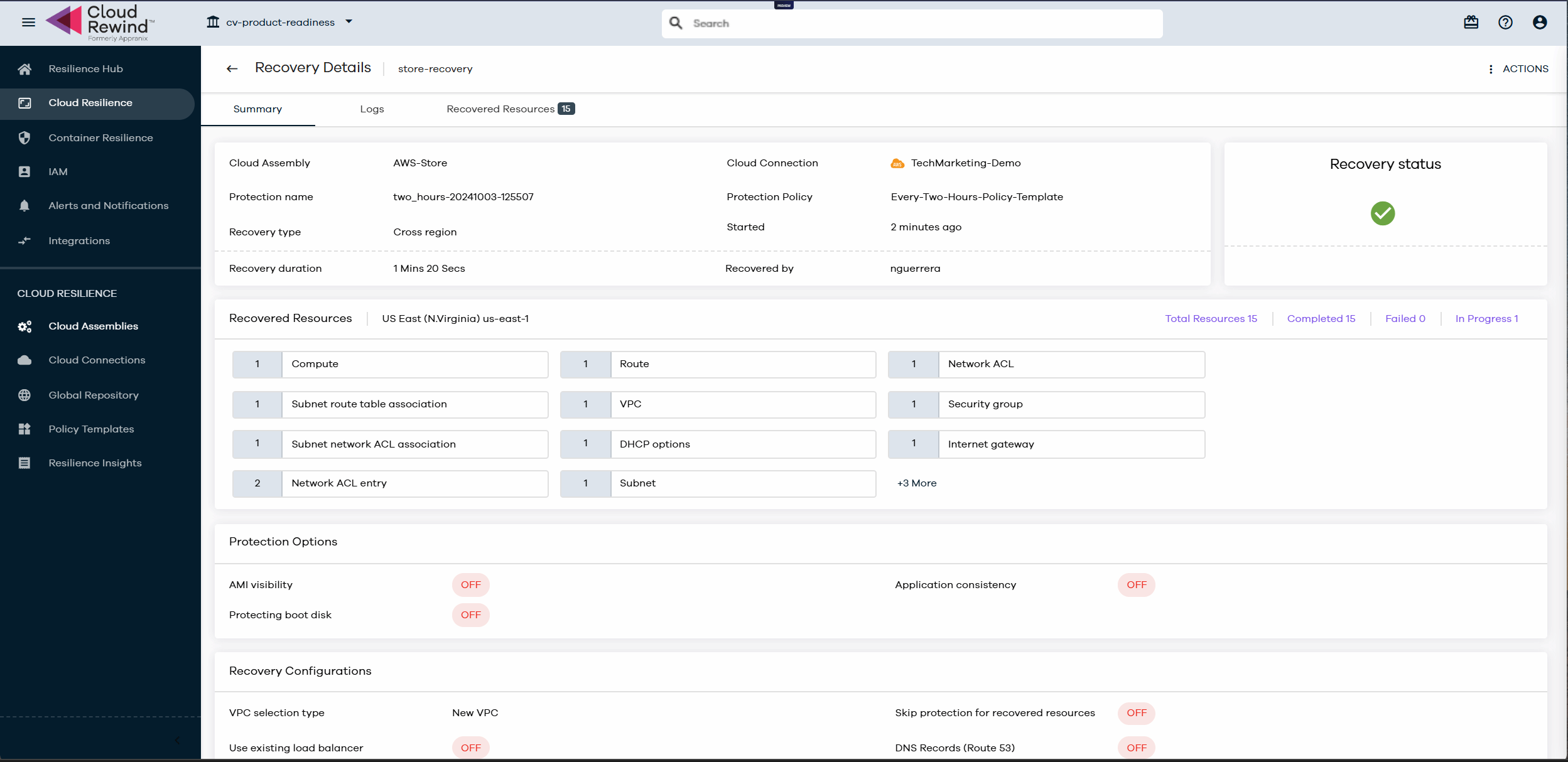Screen dimensions: 1568x762
Task: Click the help question mark icon
Action: 1505,23
